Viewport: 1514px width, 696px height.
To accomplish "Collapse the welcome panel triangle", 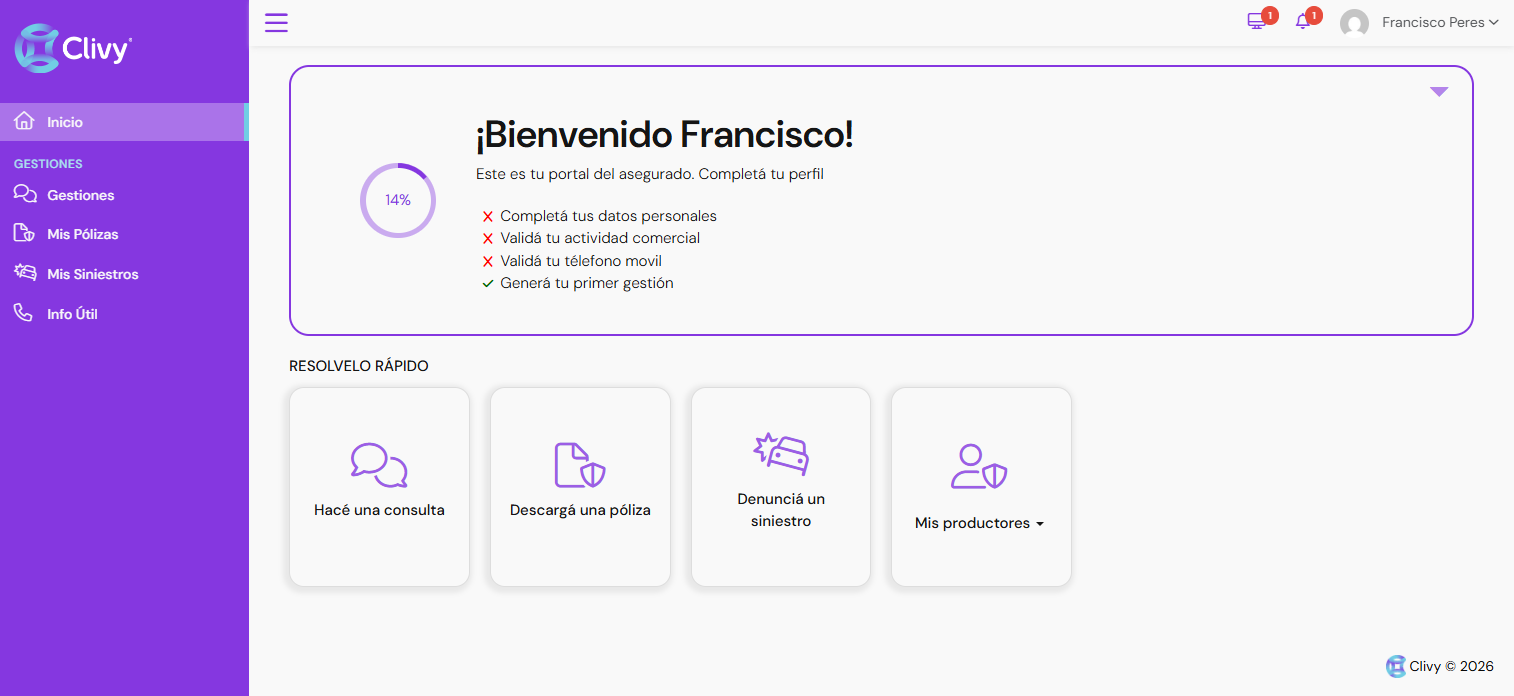I will pos(1438,92).
